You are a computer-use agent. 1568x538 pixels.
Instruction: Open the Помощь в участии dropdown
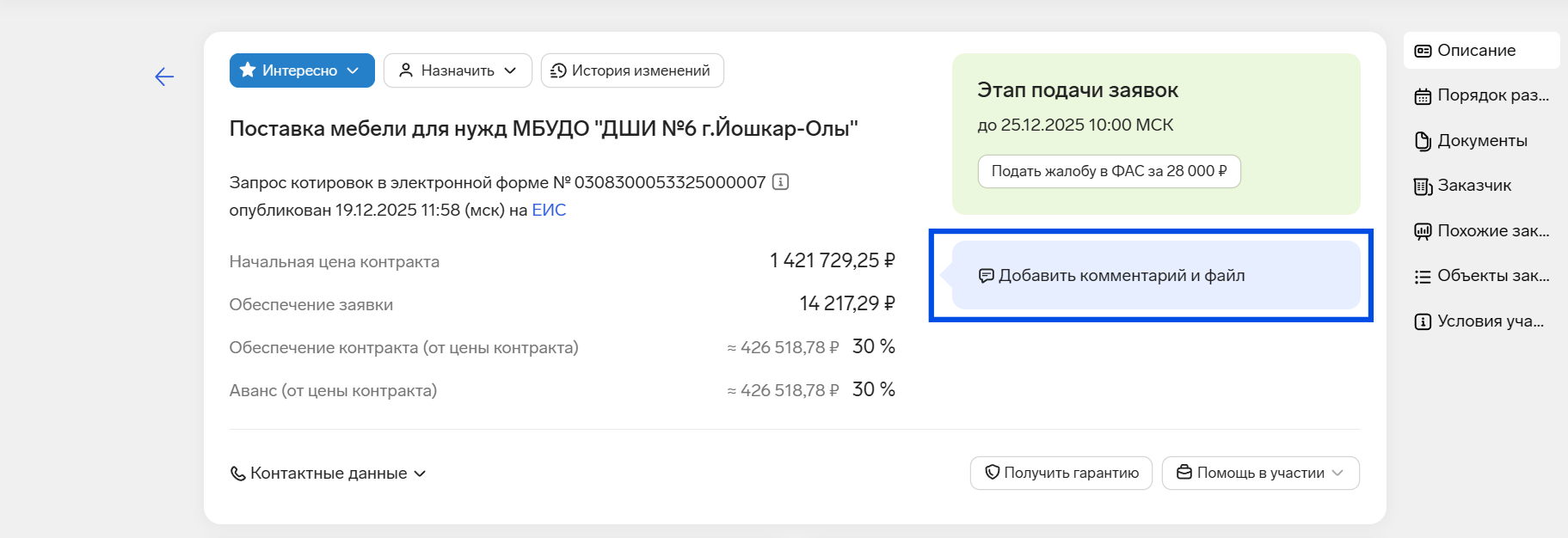[x=1260, y=474]
